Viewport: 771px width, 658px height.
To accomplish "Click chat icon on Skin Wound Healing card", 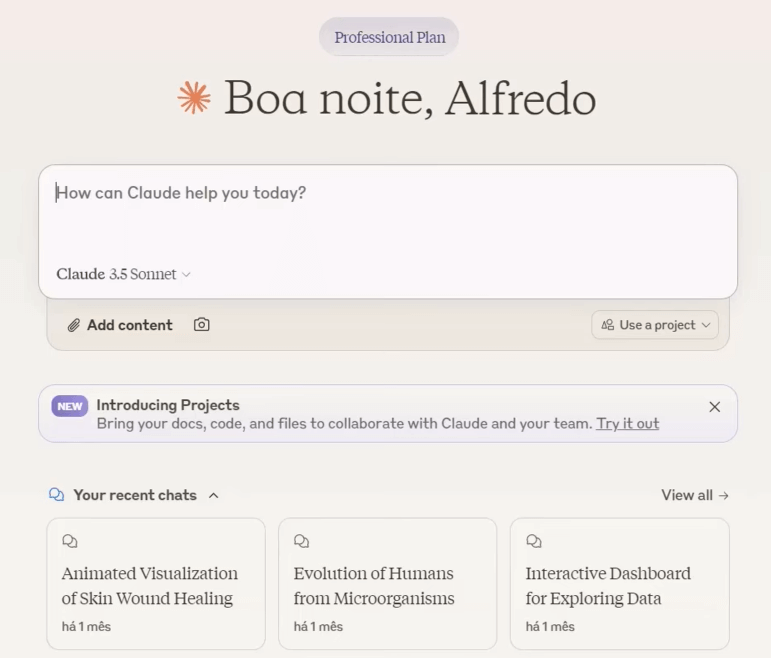I will point(70,541).
